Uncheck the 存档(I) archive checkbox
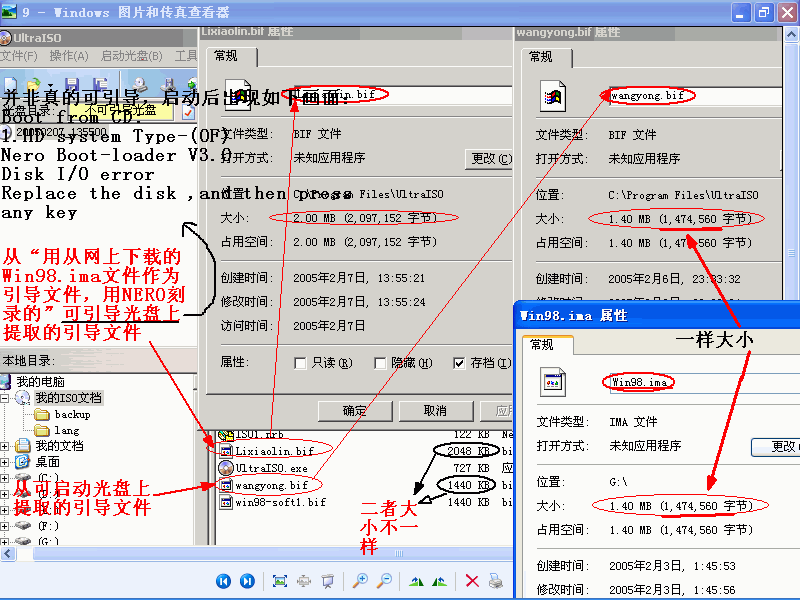The image size is (800, 600). (x=459, y=363)
